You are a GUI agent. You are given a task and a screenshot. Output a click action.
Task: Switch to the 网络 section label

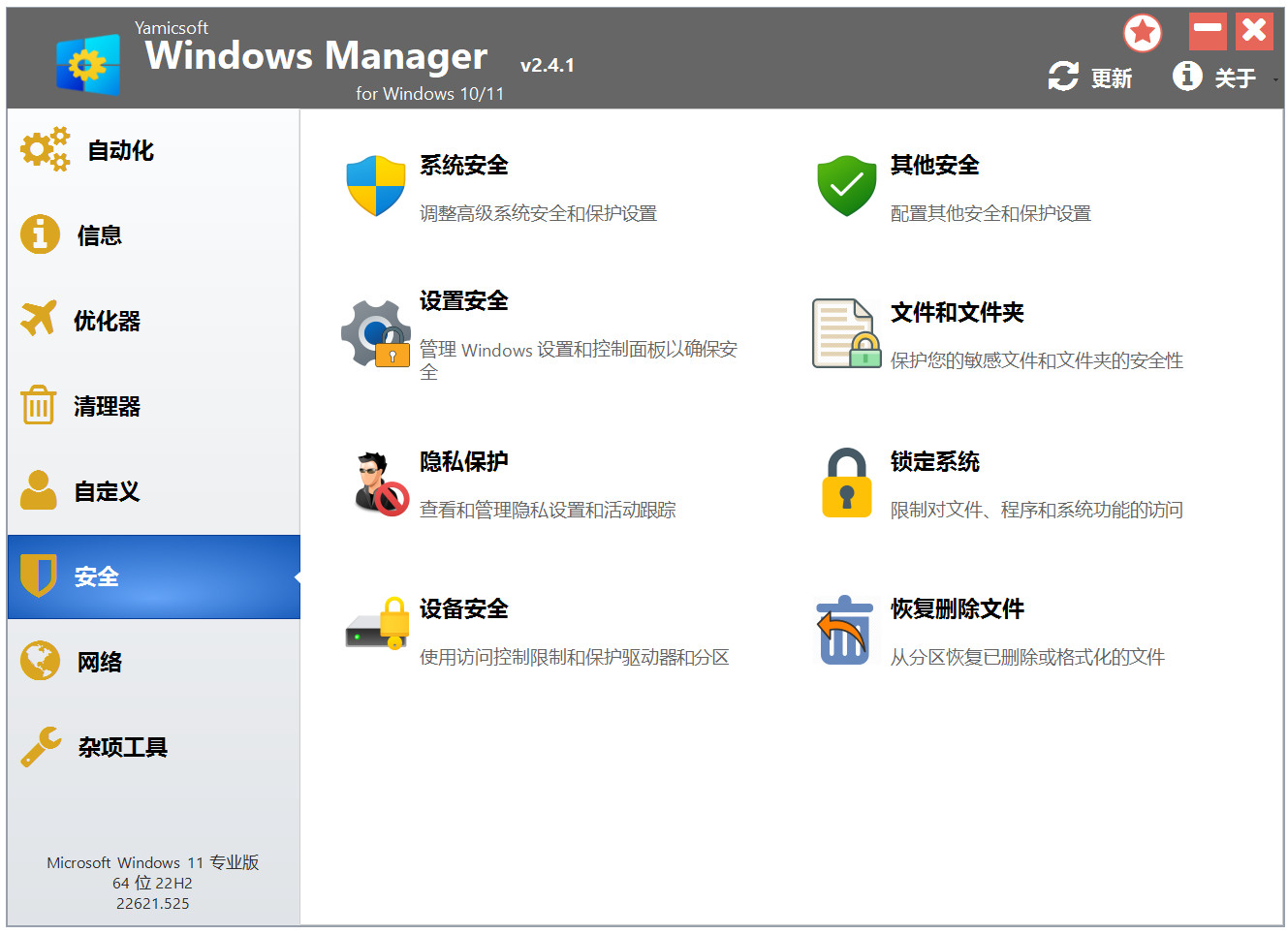(100, 662)
